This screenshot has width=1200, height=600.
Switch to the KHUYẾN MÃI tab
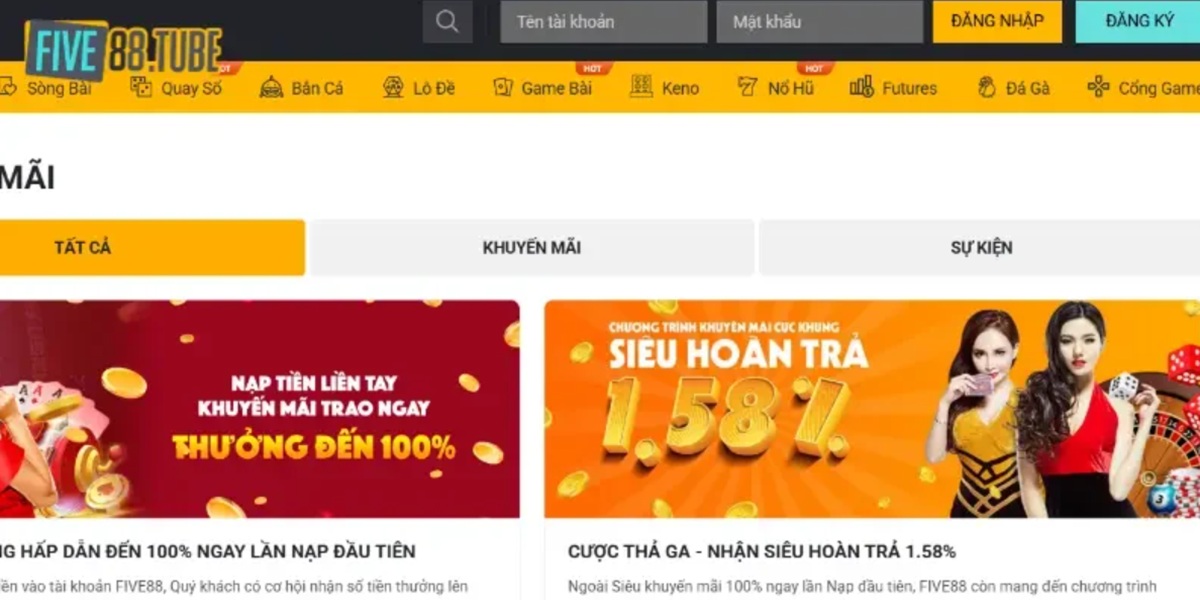point(532,247)
